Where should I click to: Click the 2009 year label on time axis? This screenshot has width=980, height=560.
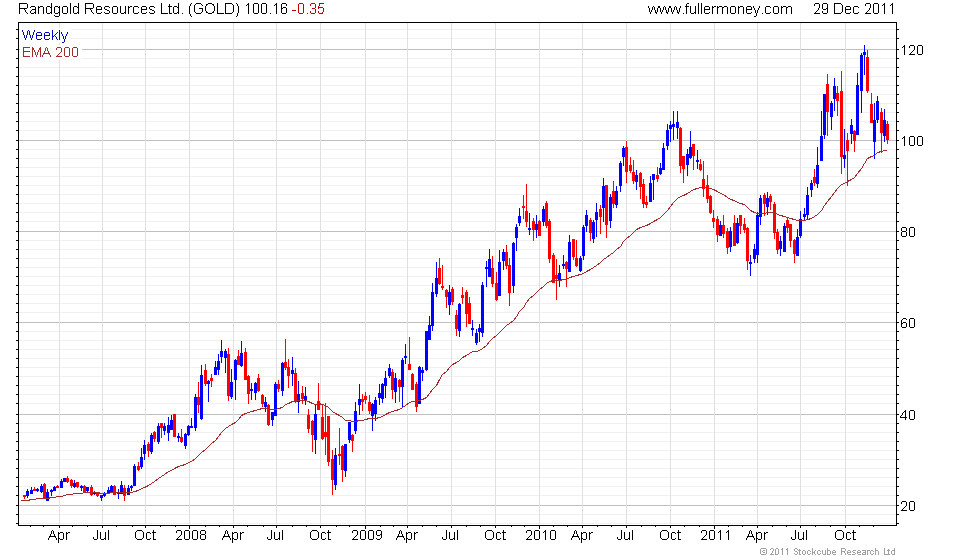366,536
